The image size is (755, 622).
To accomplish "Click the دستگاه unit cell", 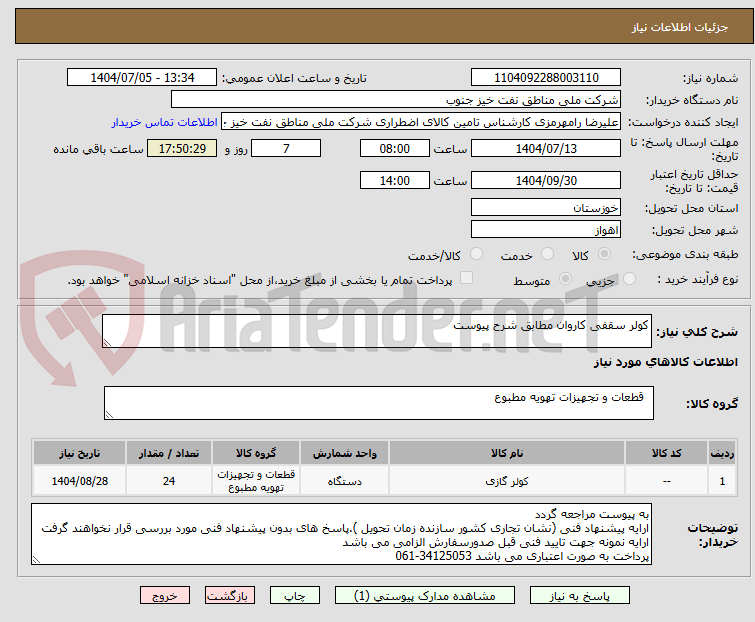I will (344, 480).
